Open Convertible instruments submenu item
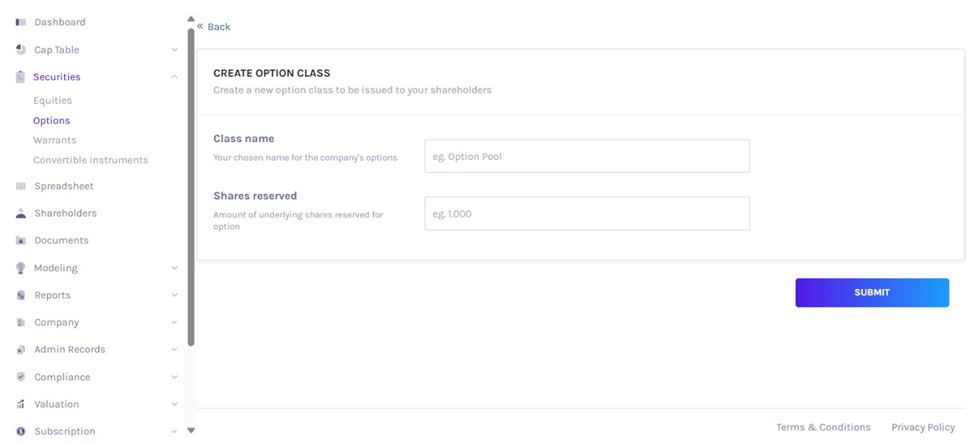The image size is (974, 444). click(90, 160)
